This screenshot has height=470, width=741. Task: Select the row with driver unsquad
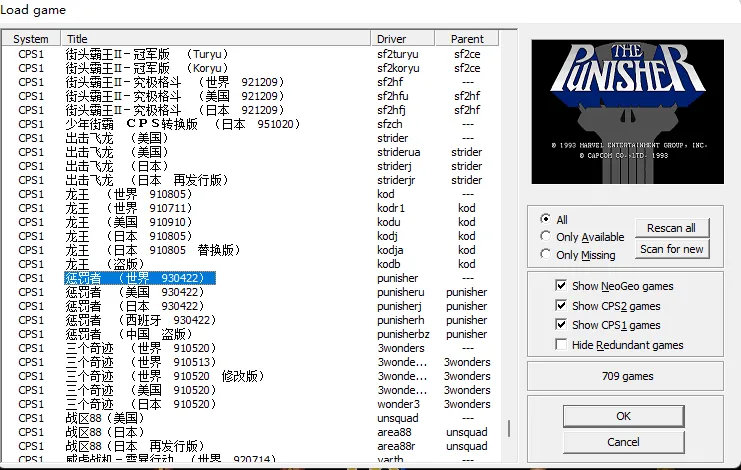[250, 418]
